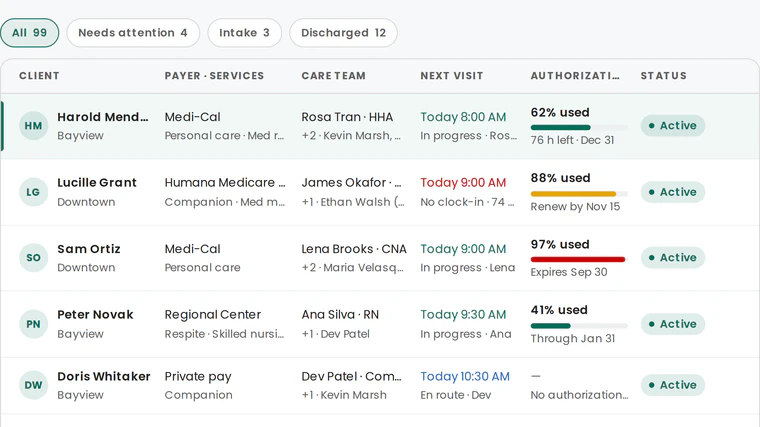760x427 pixels.
Task: Click the PN avatar for Peter Novak
Action: point(33,324)
